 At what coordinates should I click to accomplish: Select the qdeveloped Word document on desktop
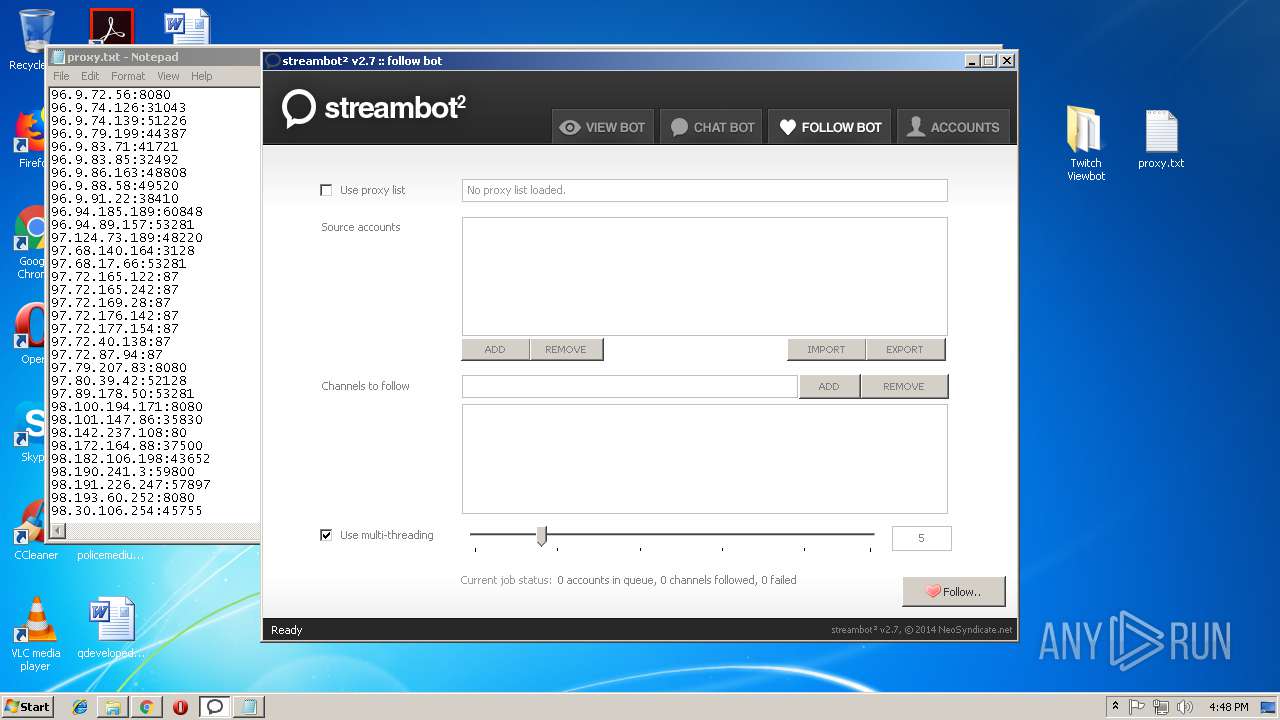111,628
